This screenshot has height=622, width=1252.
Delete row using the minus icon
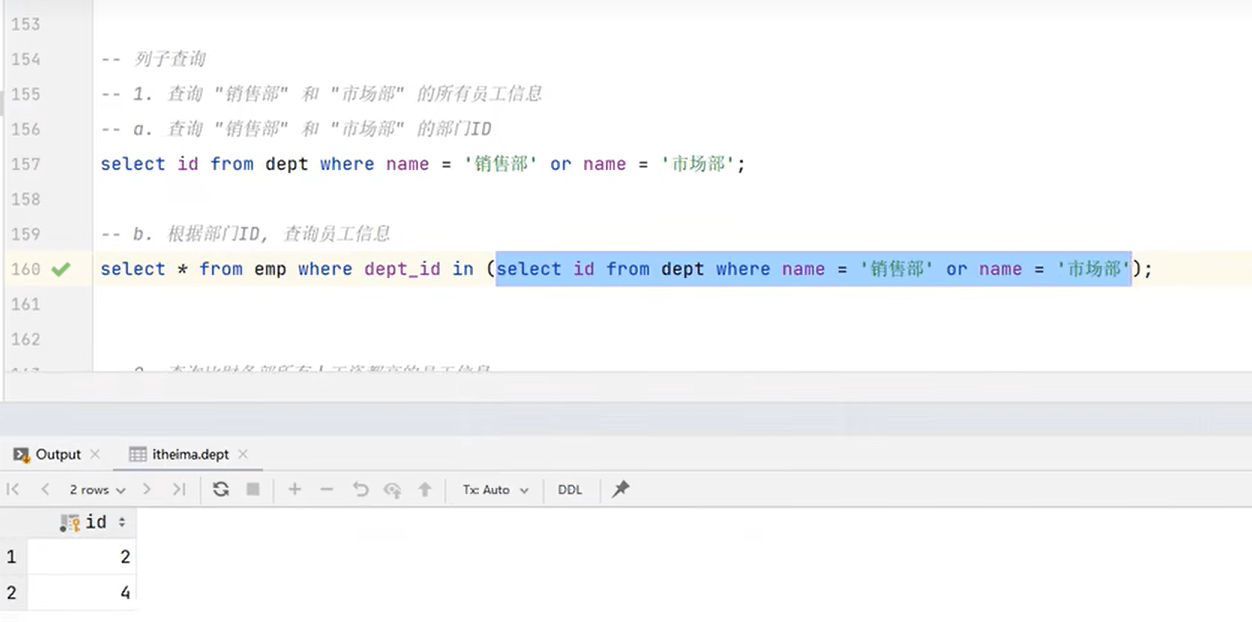click(327, 489)
